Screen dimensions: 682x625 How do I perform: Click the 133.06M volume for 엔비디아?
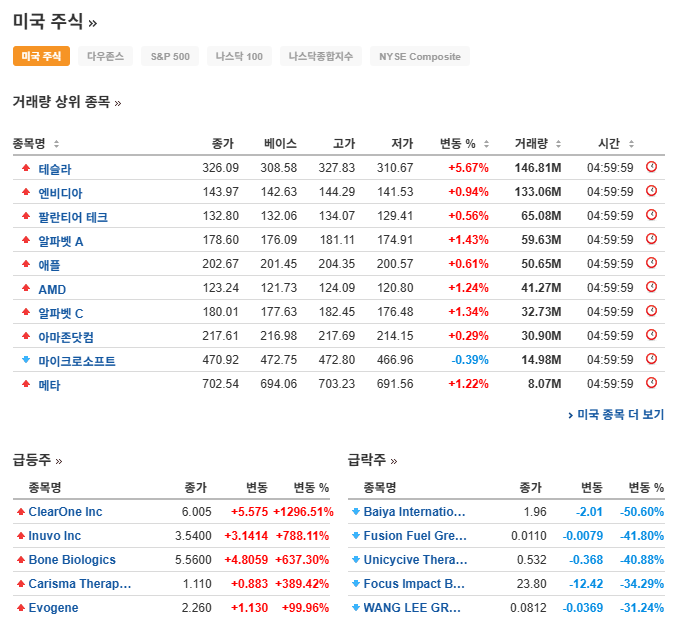[x=538, y=191]
